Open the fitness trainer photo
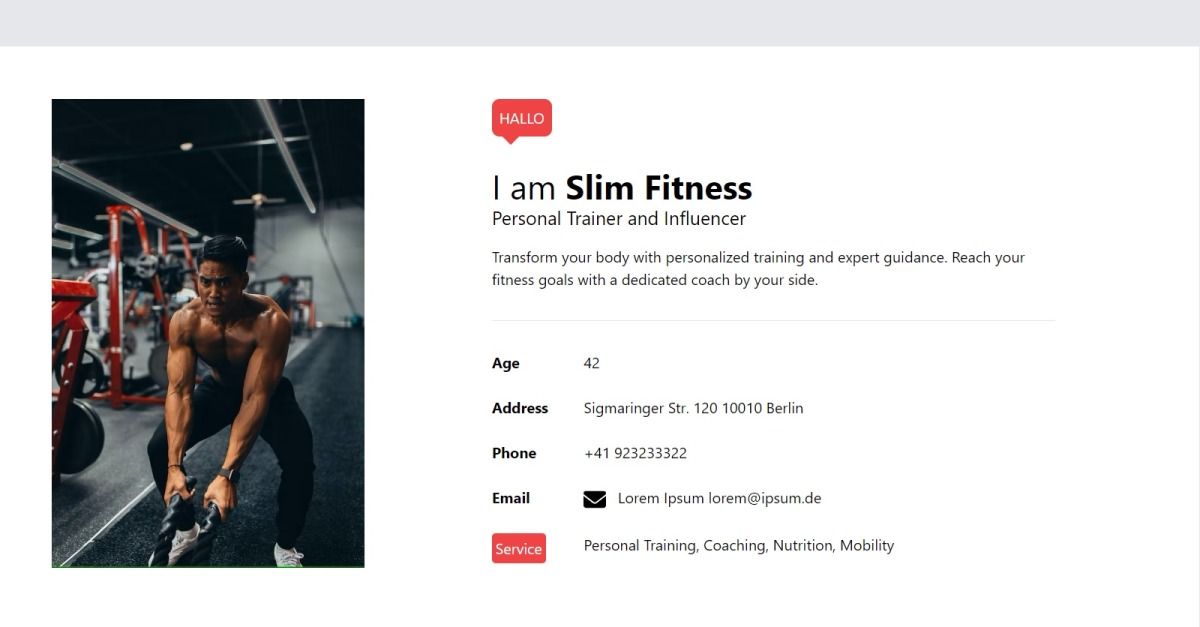1200x627 pixels. pyautogui.click(x=208, y=333)
